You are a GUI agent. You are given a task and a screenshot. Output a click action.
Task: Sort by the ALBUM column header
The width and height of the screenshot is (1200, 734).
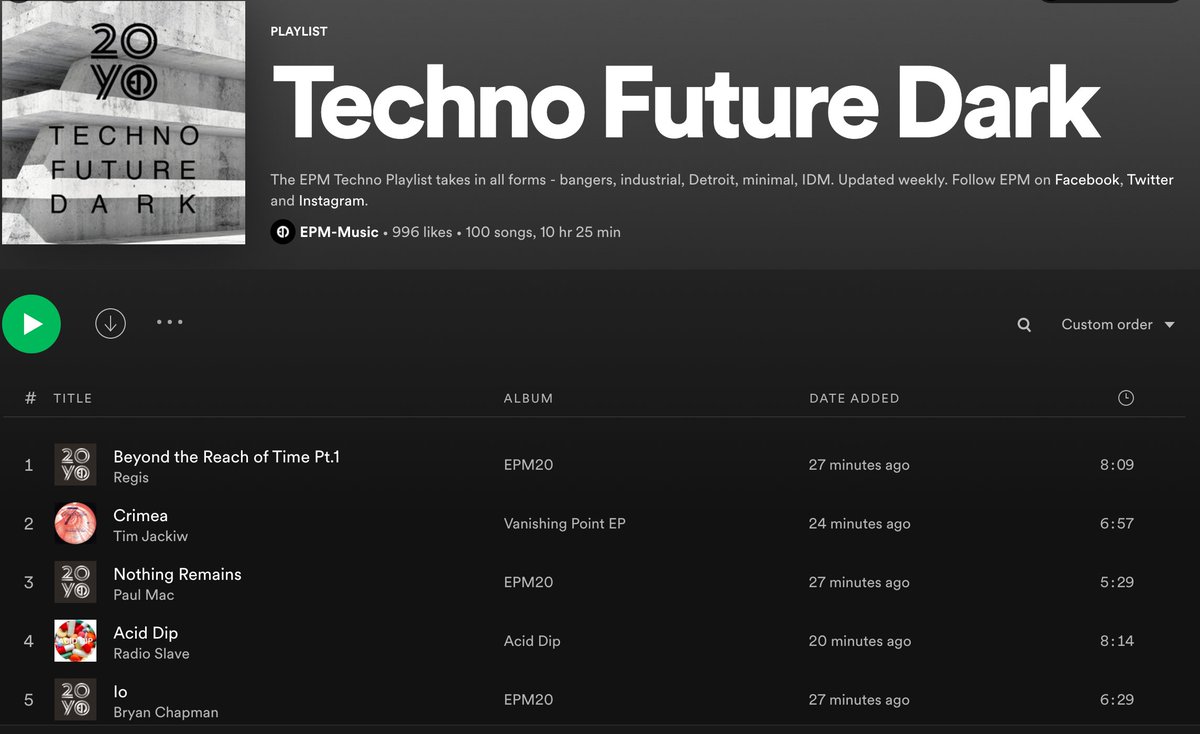coord(528,398)
